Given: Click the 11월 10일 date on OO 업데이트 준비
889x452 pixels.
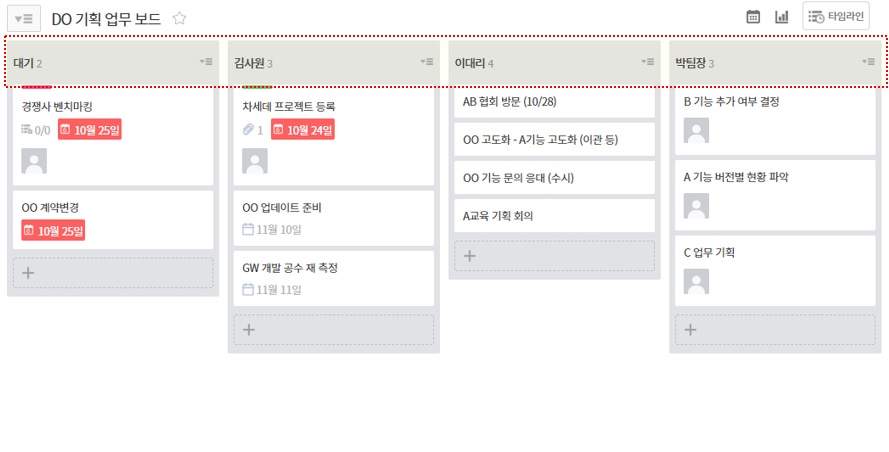Looking at the screenshot, I should point(271,230).
